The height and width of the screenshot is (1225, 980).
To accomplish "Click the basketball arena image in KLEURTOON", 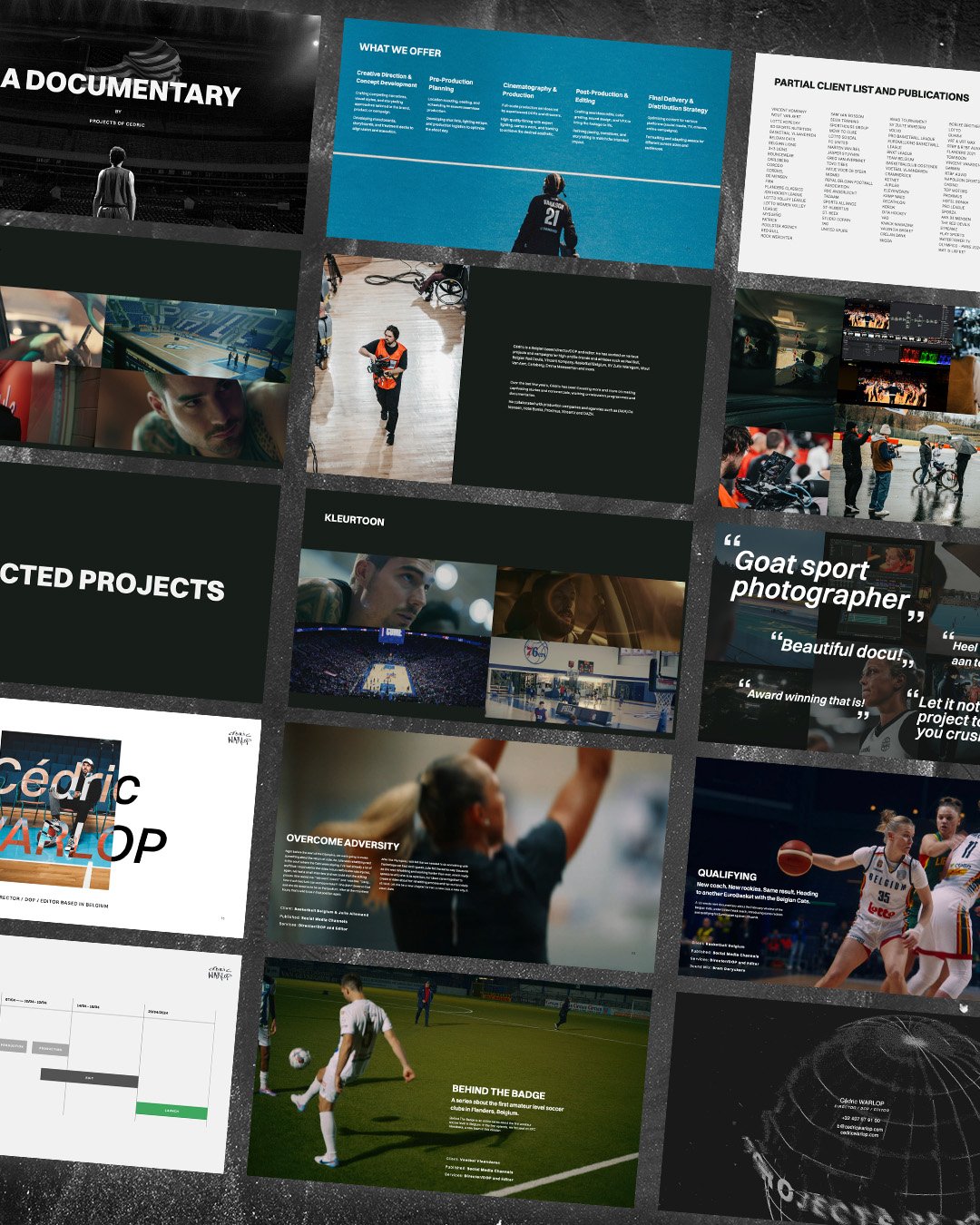I will tap(390, 665).
